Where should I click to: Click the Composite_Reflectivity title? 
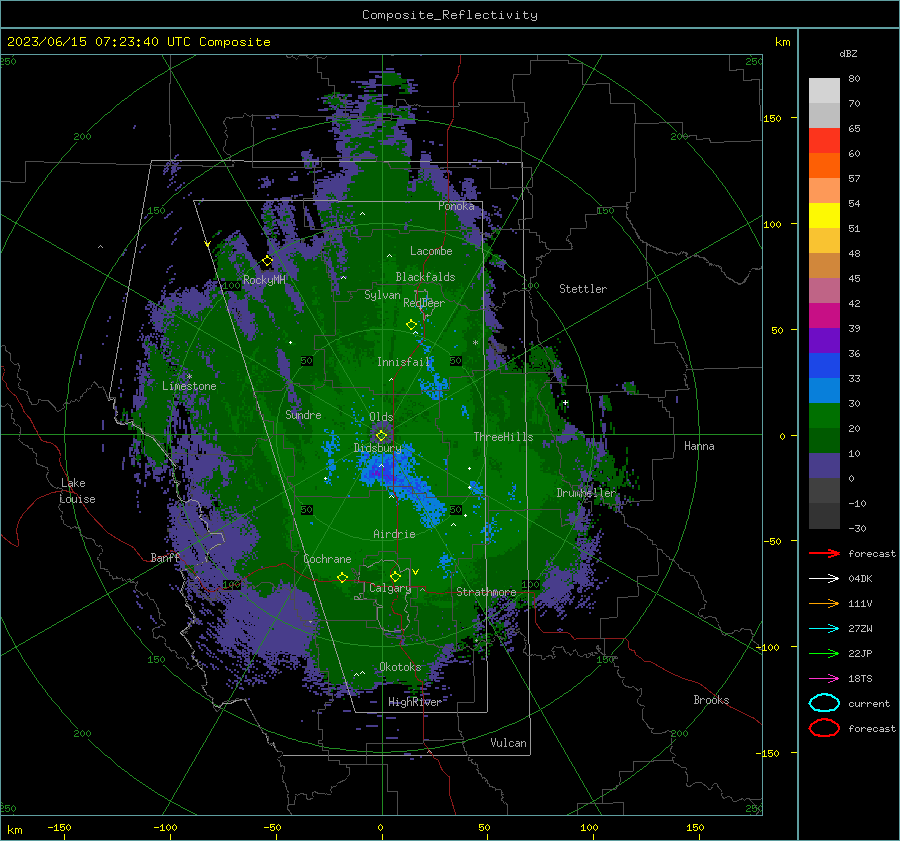[449, 15]
